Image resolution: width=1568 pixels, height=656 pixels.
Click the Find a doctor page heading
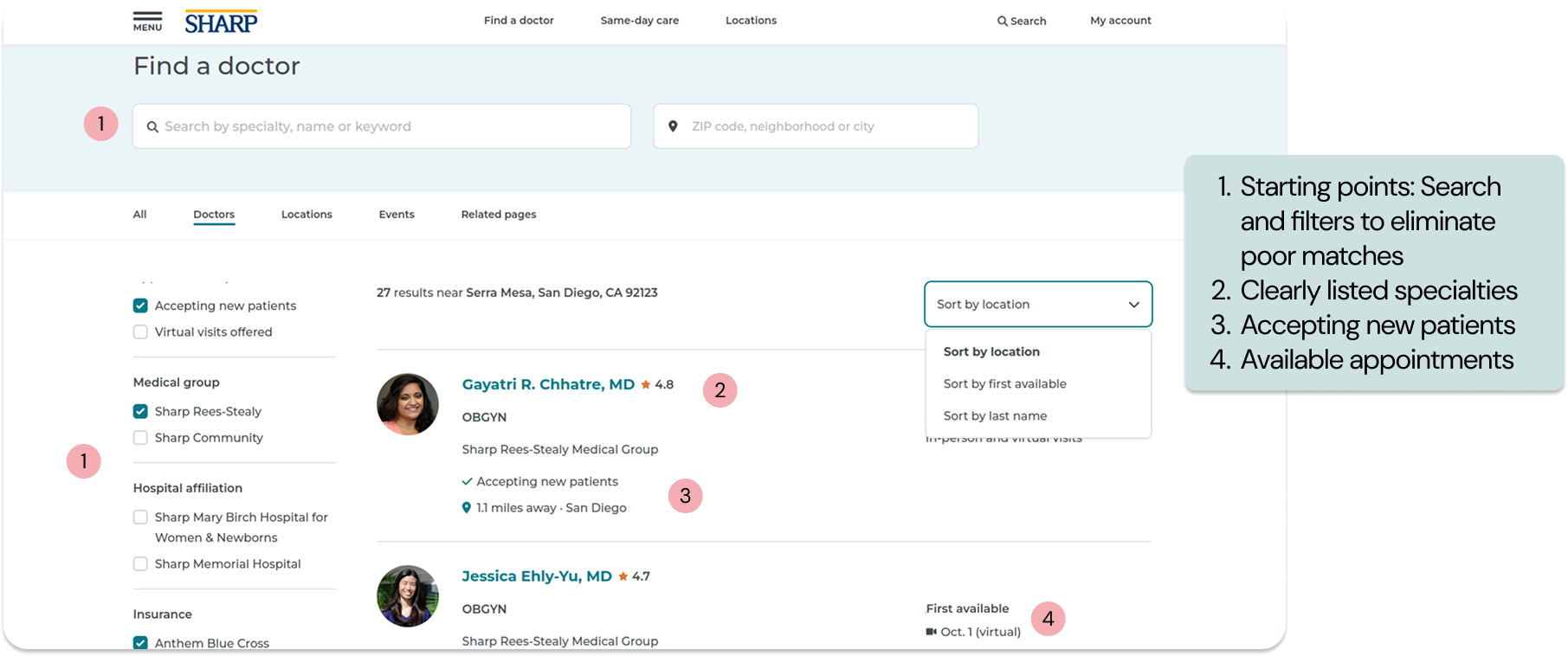point(216,66)
